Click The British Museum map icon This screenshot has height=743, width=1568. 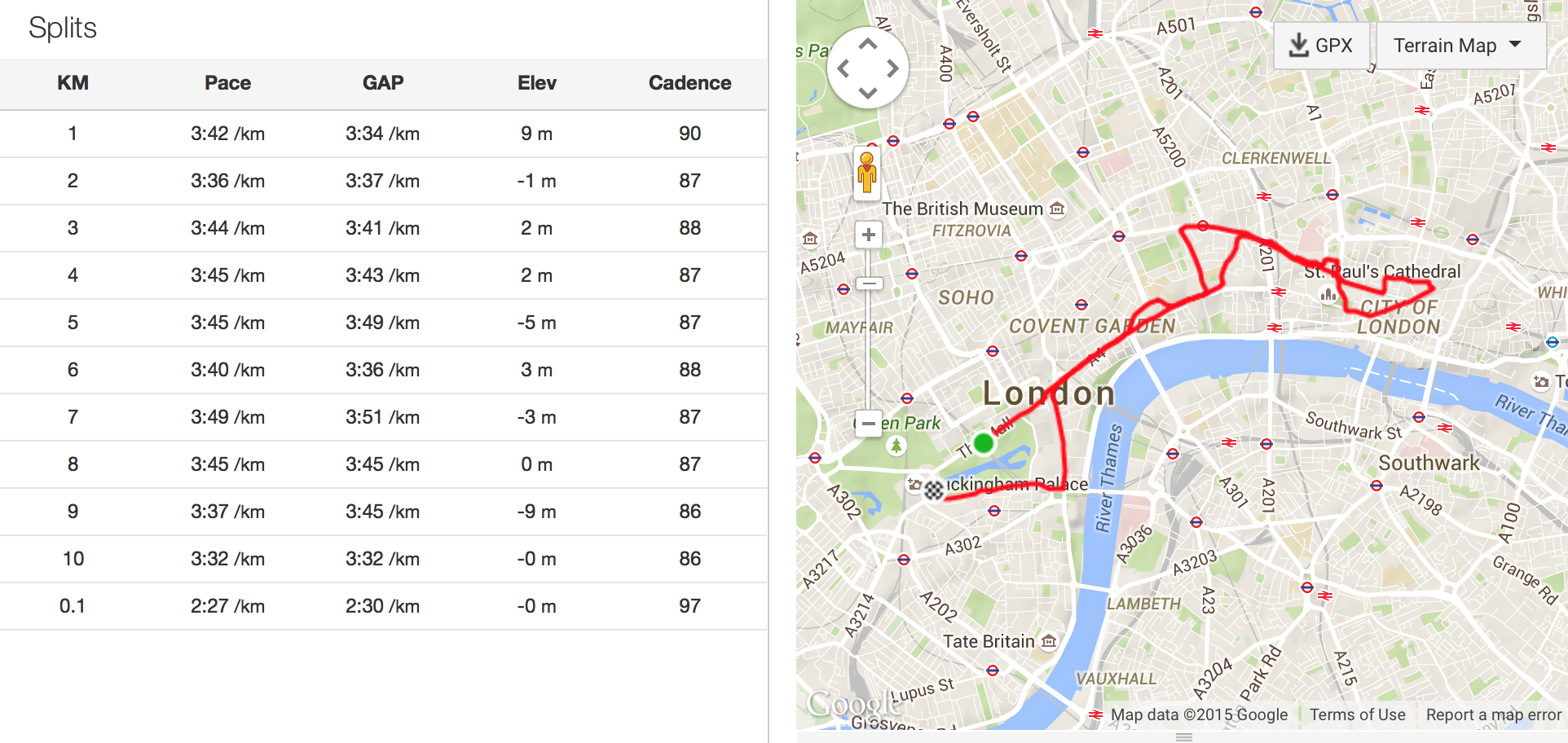[x=1057, y=209]
